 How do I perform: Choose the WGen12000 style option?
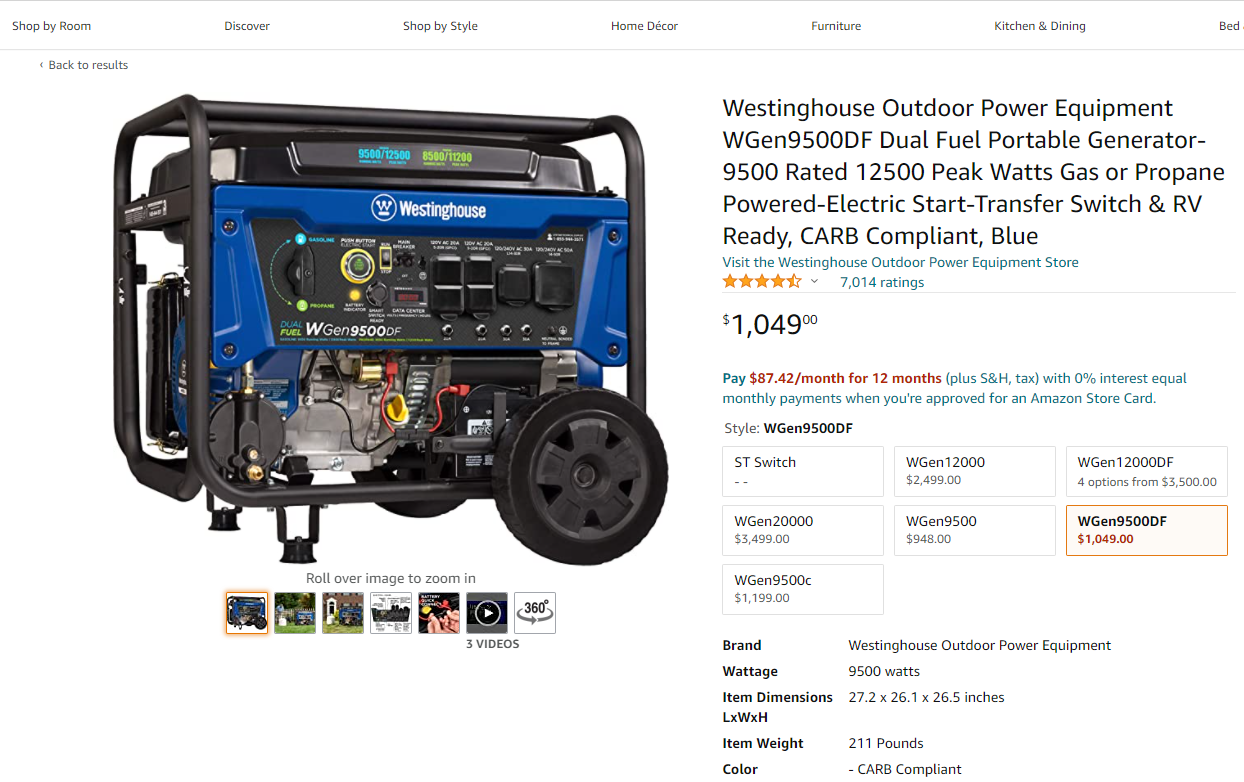point(975,472)
